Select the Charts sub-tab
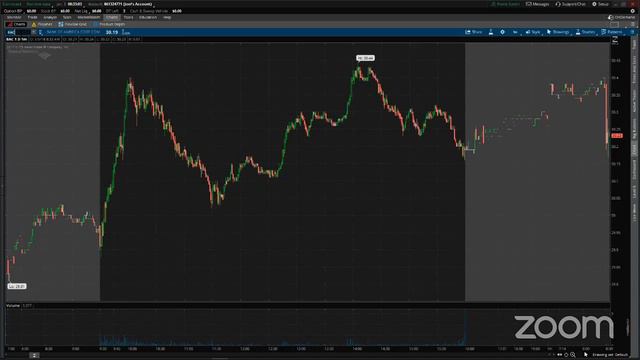 (16, 24)
